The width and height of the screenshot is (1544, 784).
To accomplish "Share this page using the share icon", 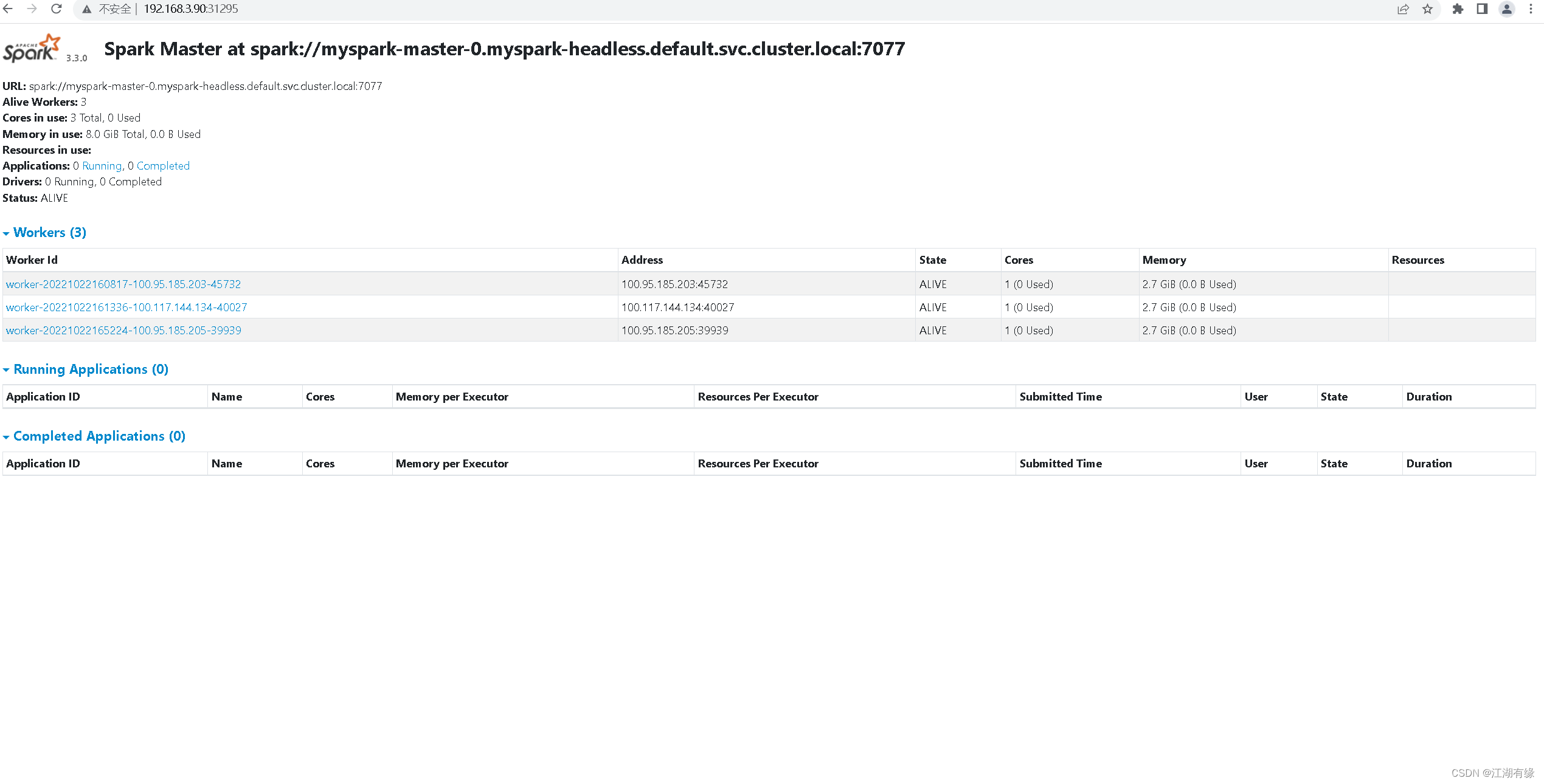I will (x=1403, y=9).
